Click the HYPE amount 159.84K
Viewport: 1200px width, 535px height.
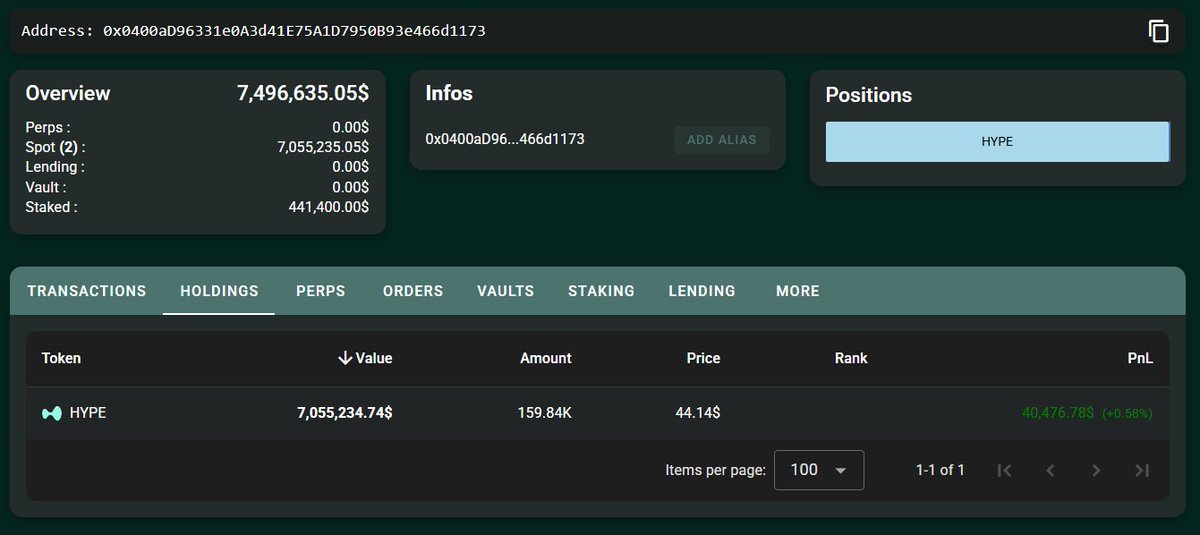[x=545, y=412]
